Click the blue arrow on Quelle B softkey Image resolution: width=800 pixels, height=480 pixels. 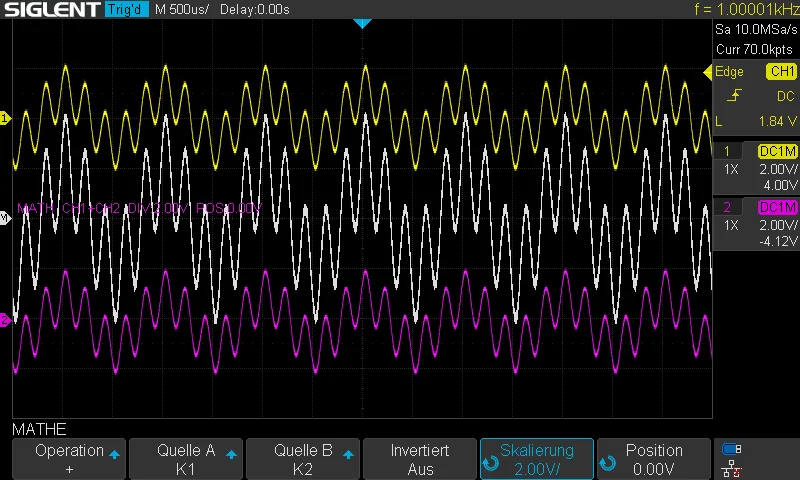pyautogui.click(x=348, y=454)
